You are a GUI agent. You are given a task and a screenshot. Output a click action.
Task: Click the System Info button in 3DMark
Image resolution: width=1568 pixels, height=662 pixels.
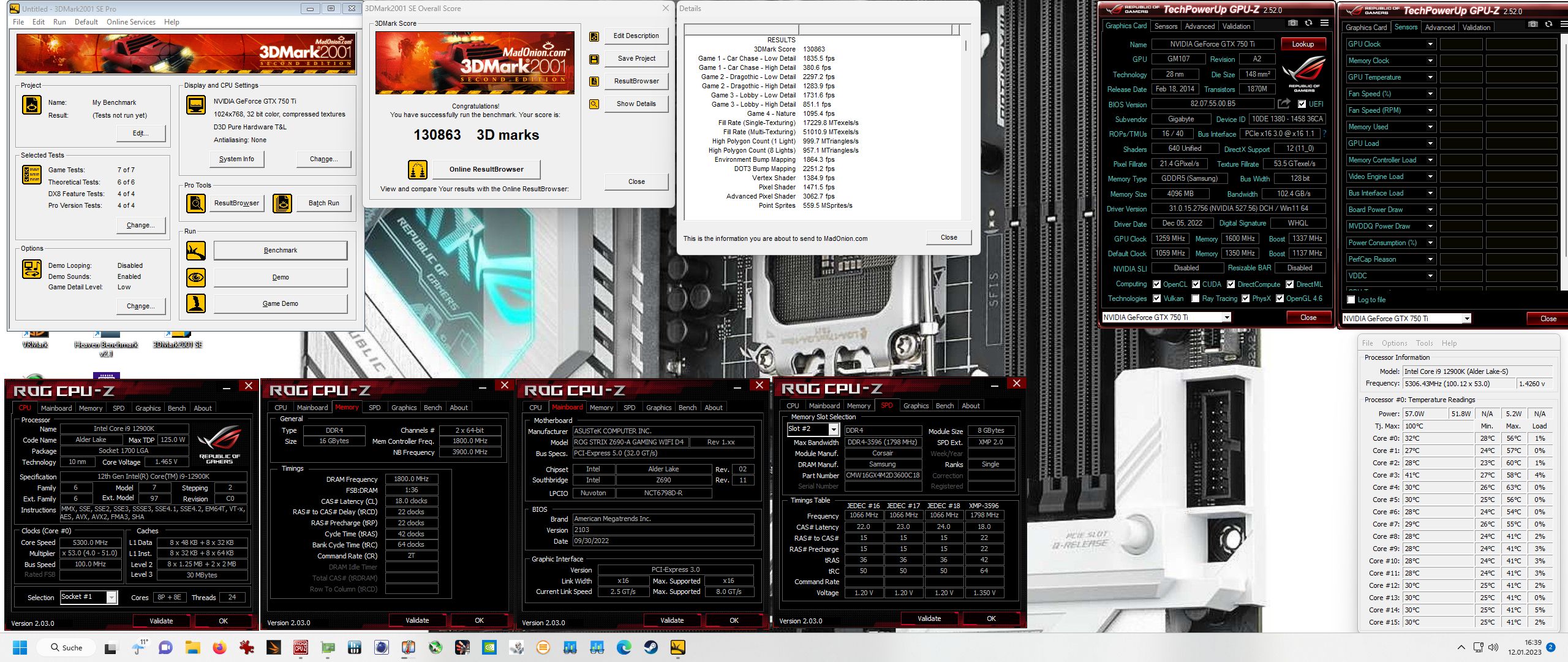pos(236,159)
